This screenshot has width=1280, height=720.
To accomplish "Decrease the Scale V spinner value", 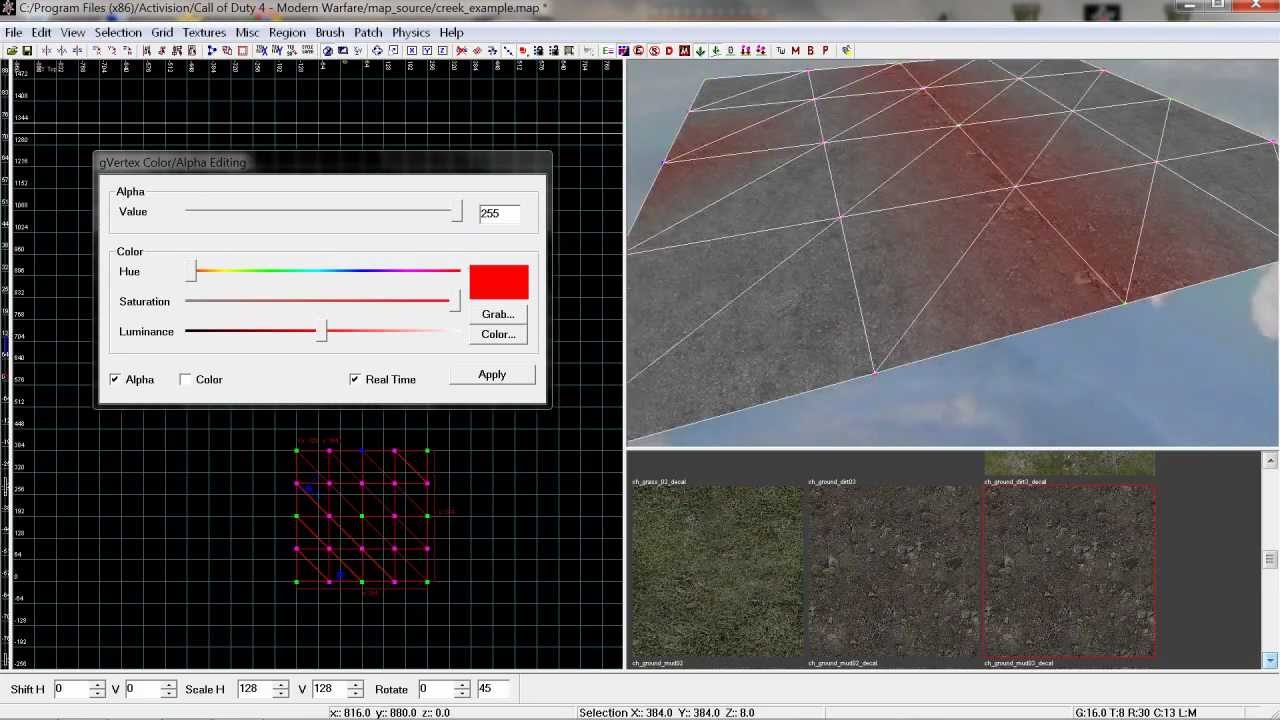I will click(354, 693).
